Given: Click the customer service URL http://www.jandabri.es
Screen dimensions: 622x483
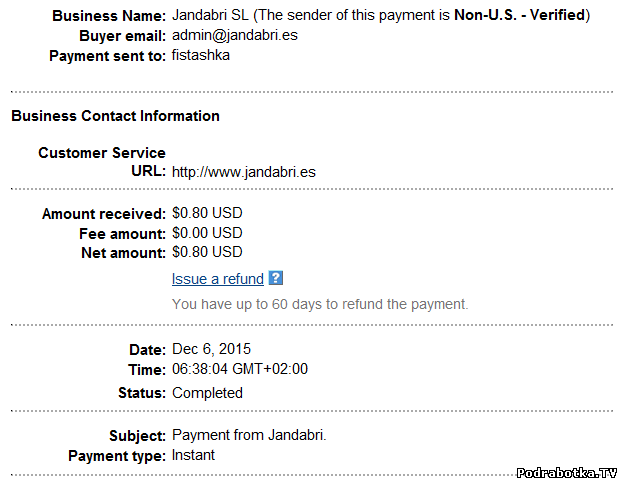Looking at the screenshot, I should tap(244, 171).
